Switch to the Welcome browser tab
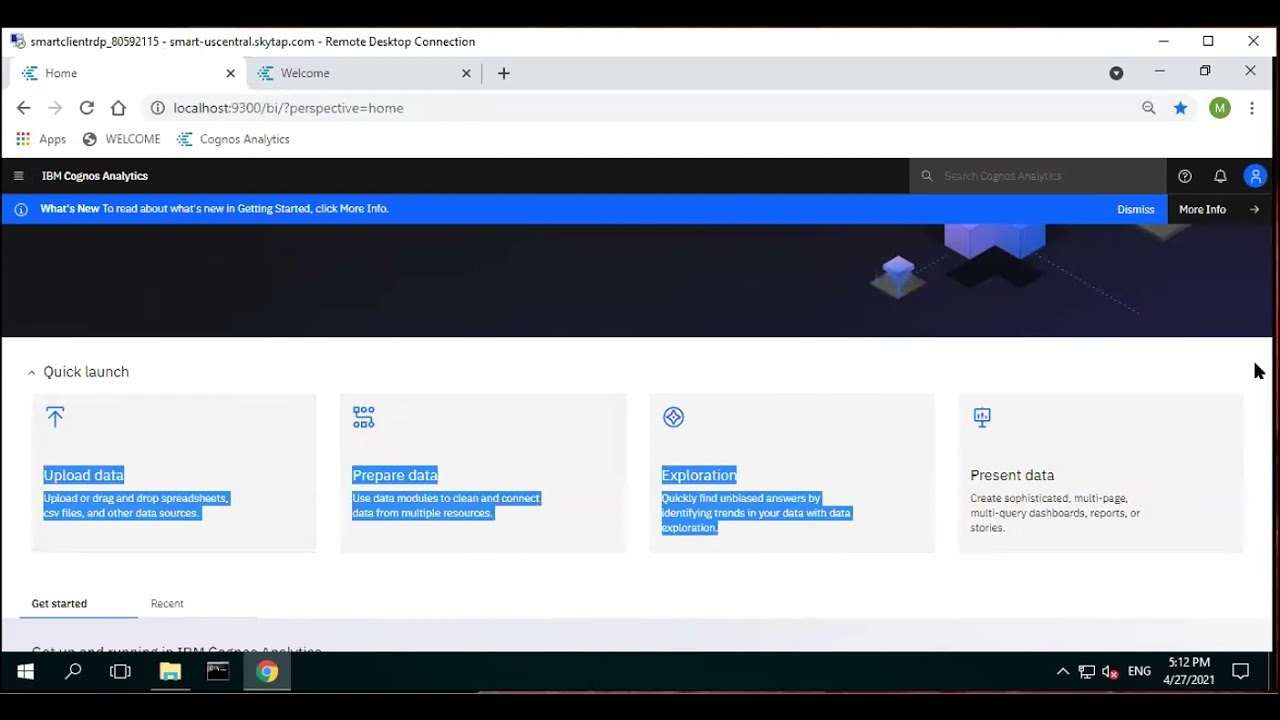This screenshot has width=1280, height=720. (364, 73)
